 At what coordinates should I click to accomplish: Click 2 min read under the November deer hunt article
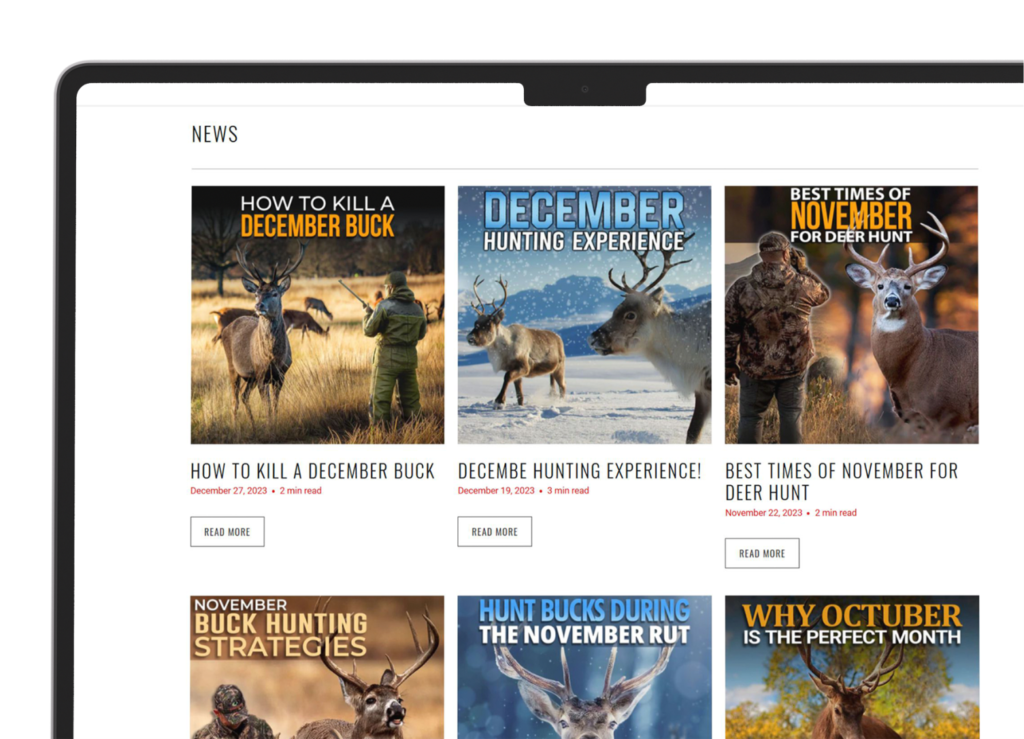pyautogui.click(x=835, y=512)
